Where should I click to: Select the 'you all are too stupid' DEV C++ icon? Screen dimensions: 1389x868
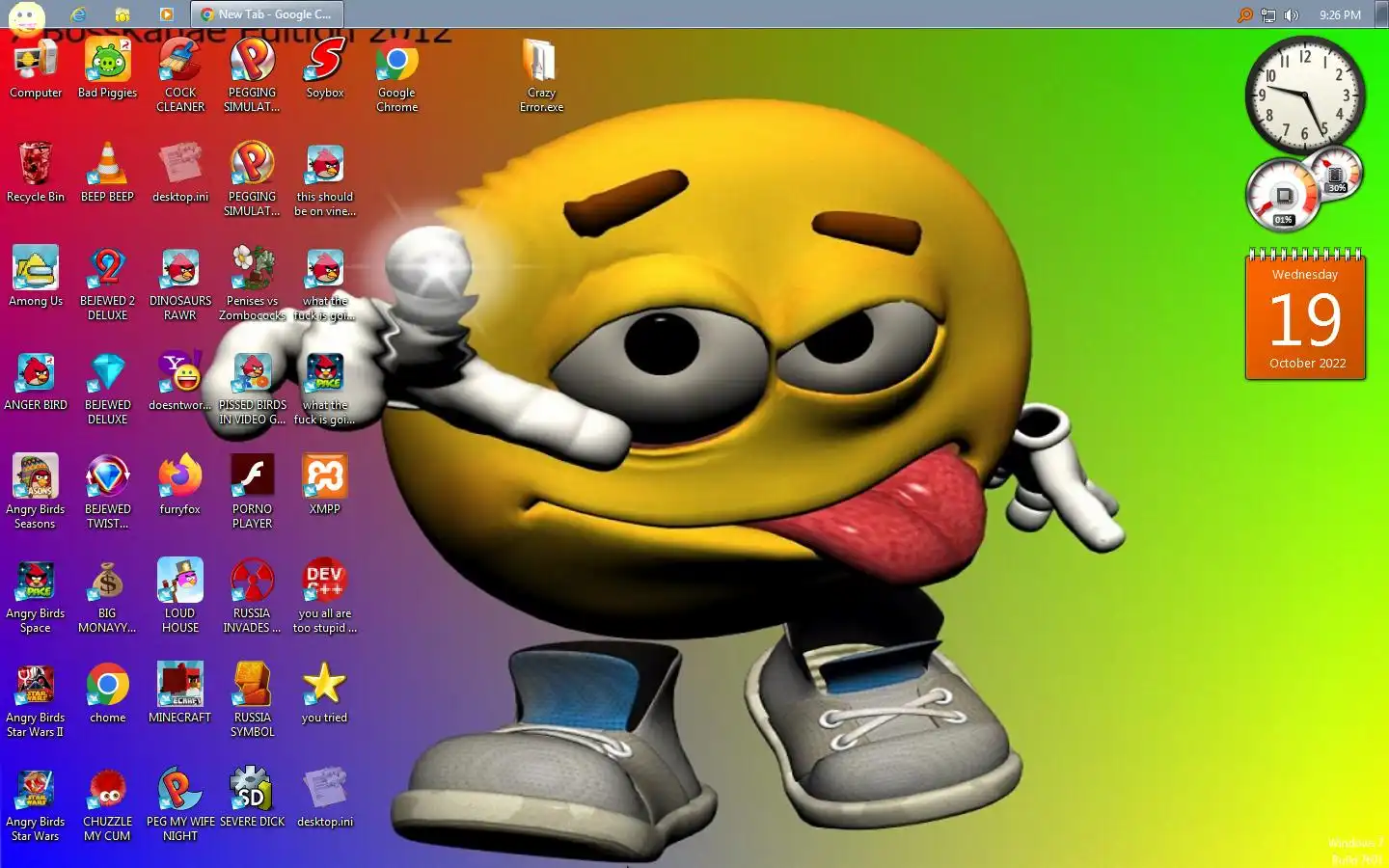point(325,597)
